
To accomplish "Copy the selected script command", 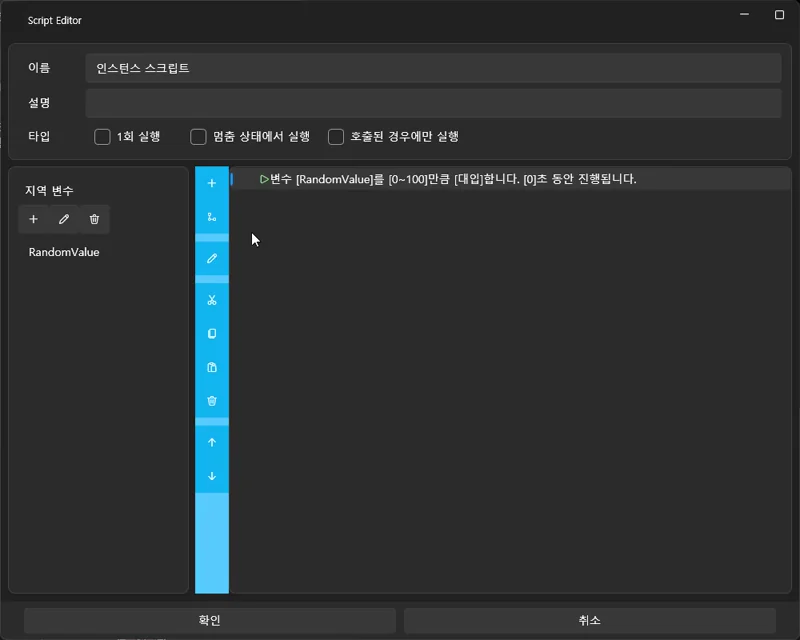I will click(212, 333).
